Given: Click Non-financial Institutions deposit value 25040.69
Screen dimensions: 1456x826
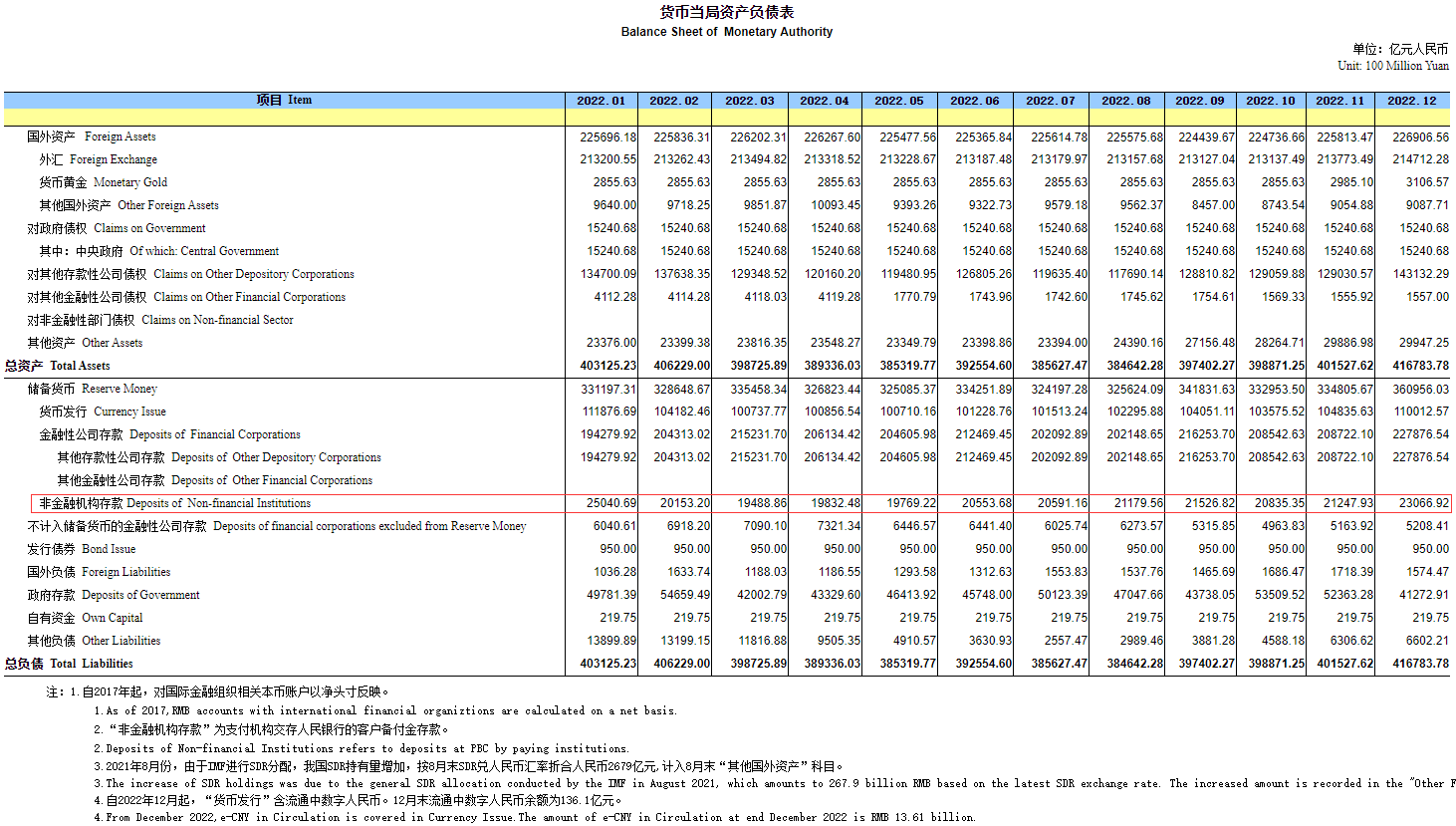Looking at the screenshot, I should (x=610, y=504).
